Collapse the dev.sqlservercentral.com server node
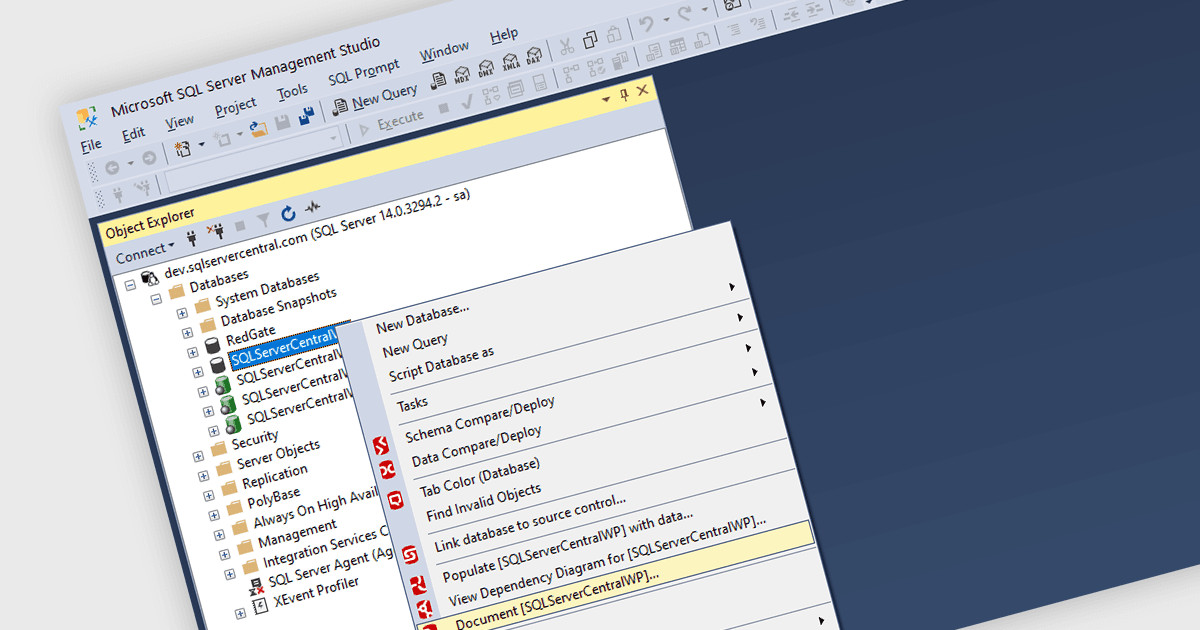The height and width of the screenshot is (630, 1200). (130, 284)
